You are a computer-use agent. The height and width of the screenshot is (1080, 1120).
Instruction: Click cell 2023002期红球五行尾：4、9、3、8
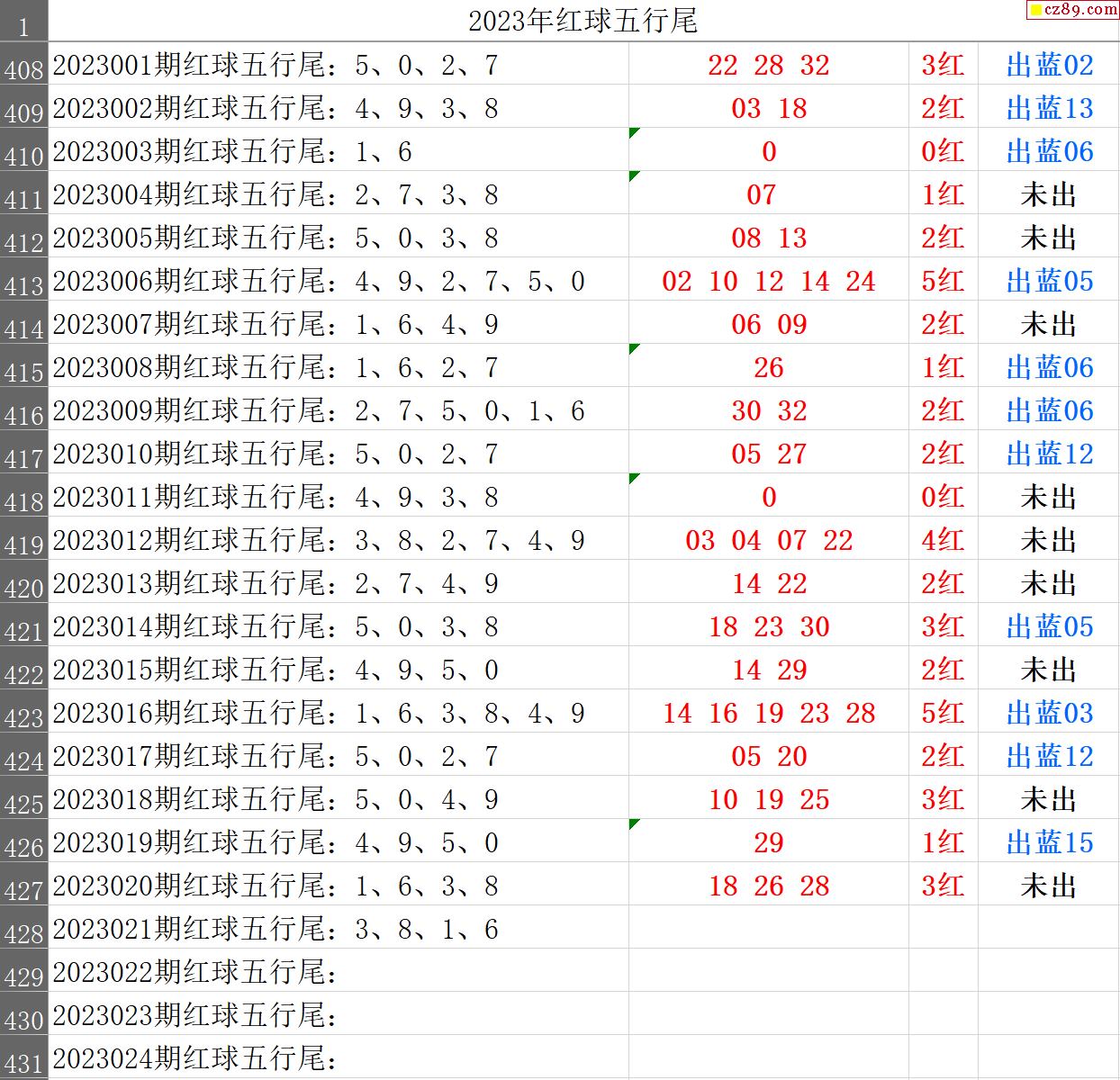pyautogui.click(x=339, y=107)
